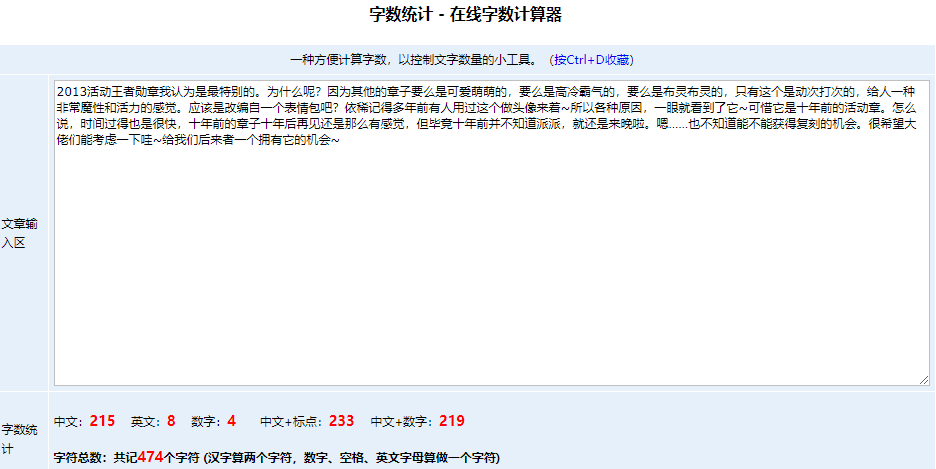
Task: Click the total character count 474
Action: pos(150,458)
